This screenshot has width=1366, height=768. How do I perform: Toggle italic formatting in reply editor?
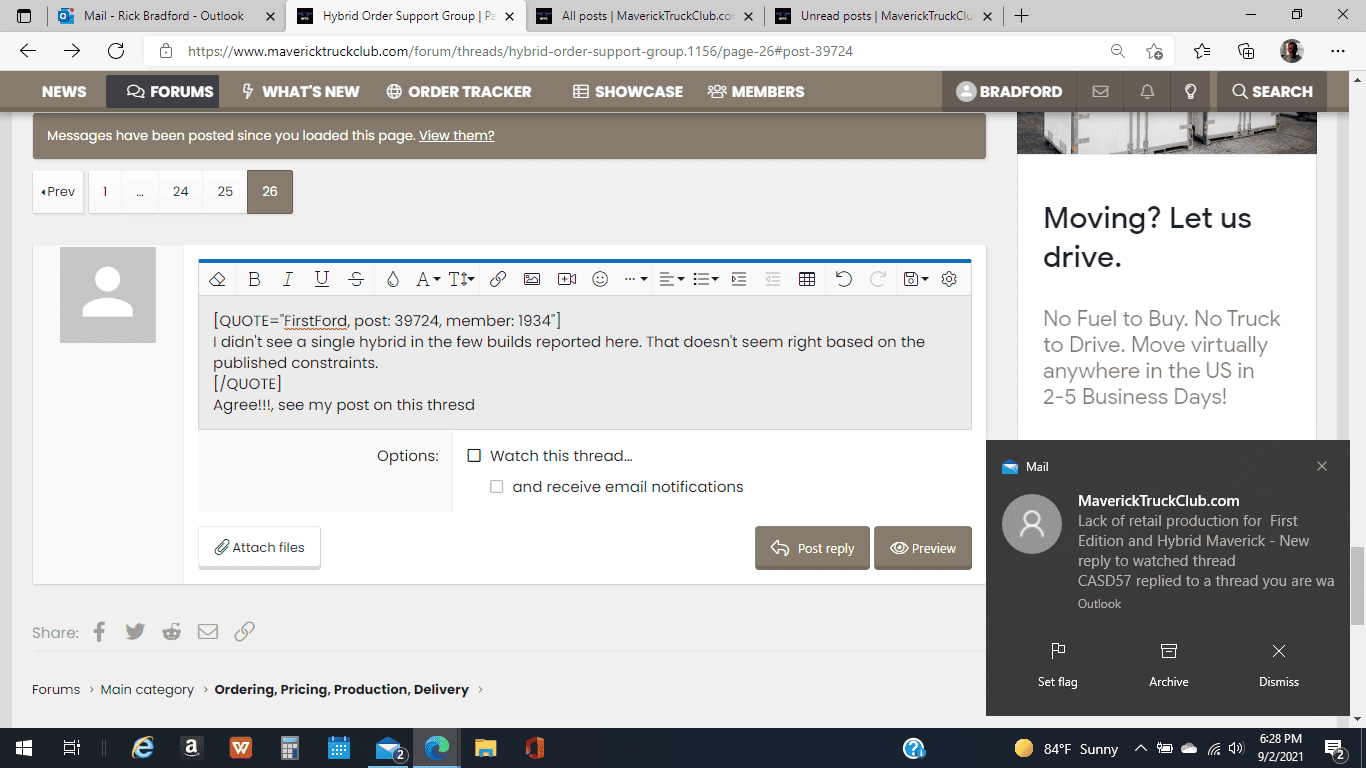[x=288, y=280]
